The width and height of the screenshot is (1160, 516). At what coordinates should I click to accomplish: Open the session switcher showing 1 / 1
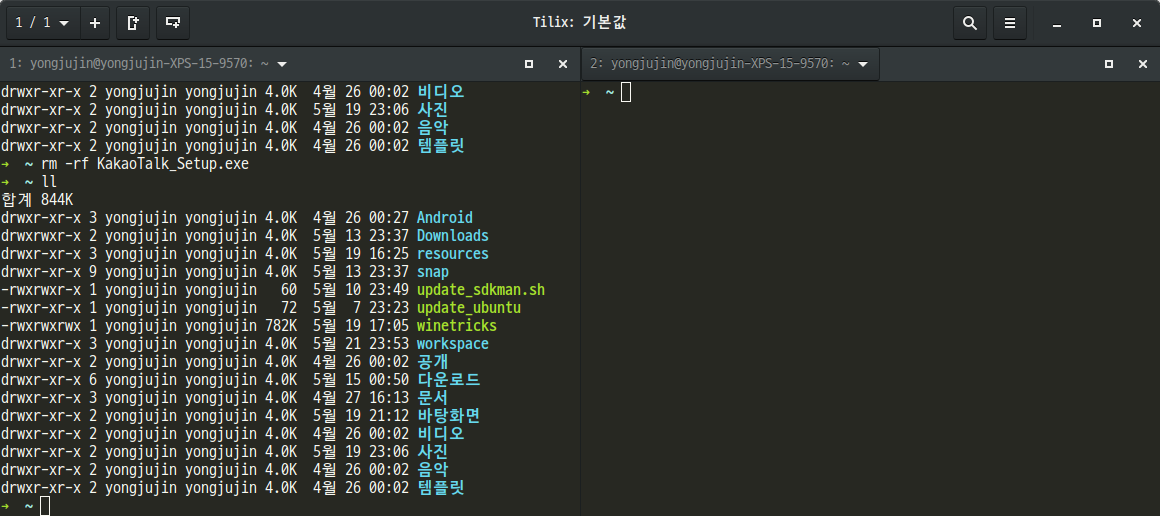coord(40,22)
